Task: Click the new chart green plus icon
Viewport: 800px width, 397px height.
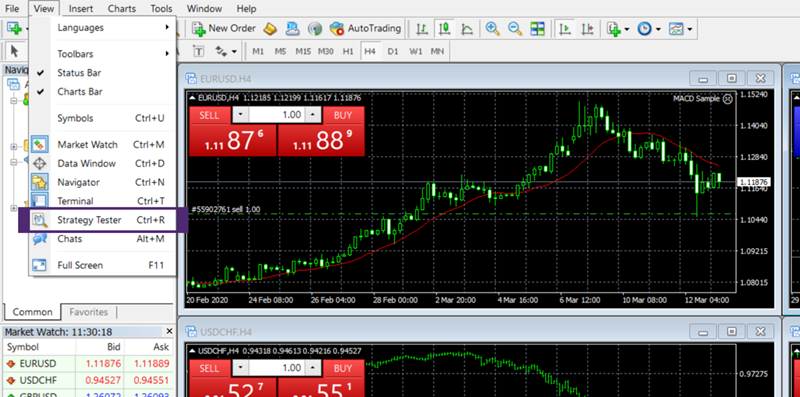Action: [x=14, y=29]
